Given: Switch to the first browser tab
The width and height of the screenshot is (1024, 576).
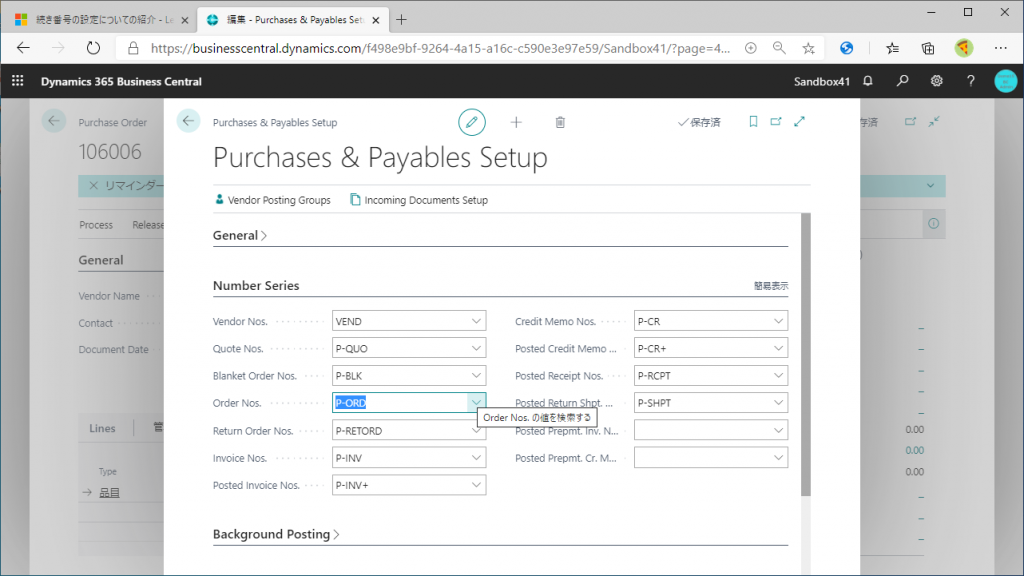Looking at the screenshot, I should pos(103,20).
